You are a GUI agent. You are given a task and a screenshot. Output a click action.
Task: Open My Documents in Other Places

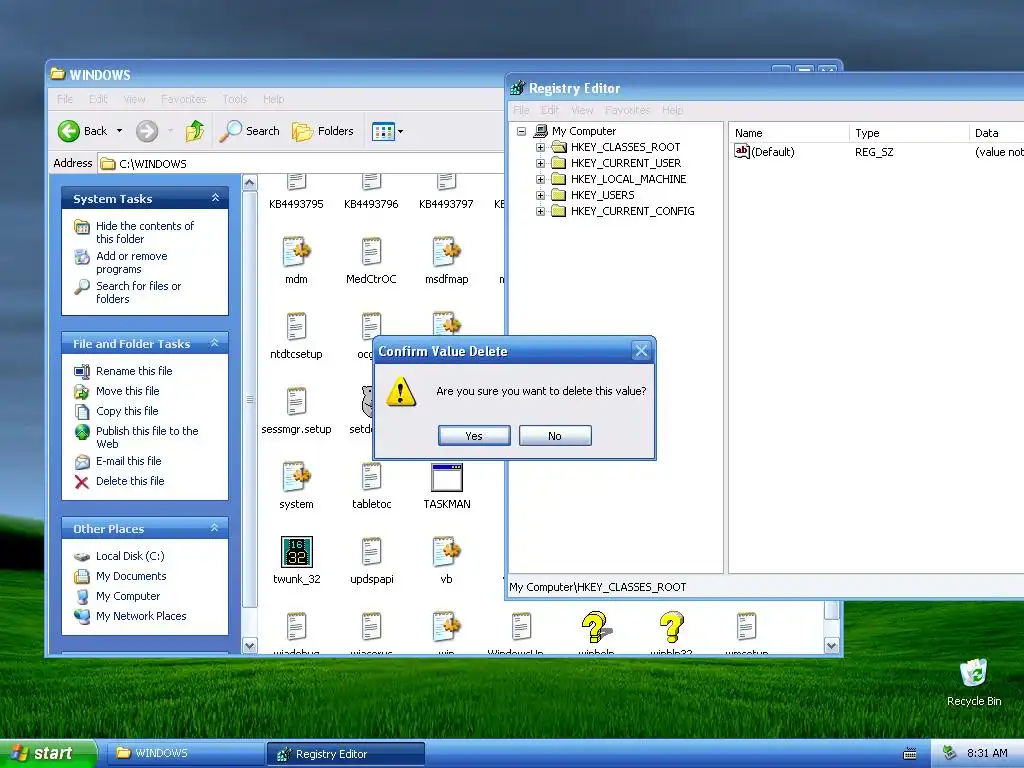click(x=131, y=576)
